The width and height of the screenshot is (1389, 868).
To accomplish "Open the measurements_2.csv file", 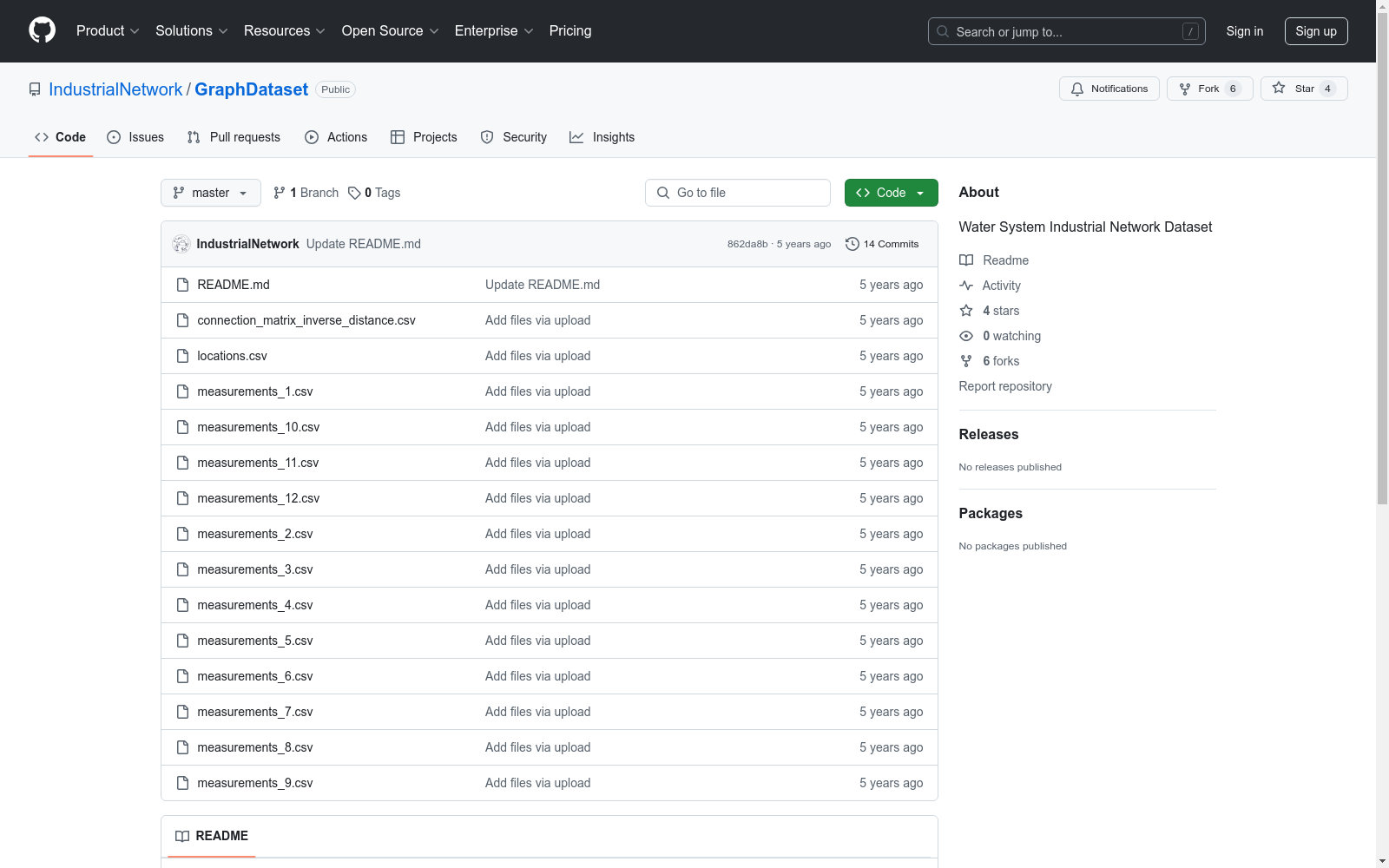I will click(x=255, y=534).
